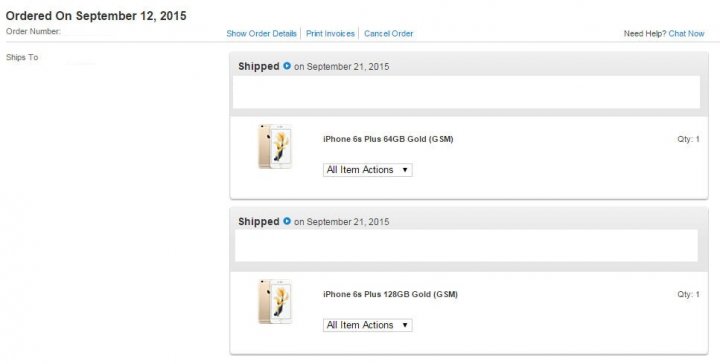Click blue arrow icon beside first Shipped heading
The image size is (720, 364).
click(x=287, y=66)
